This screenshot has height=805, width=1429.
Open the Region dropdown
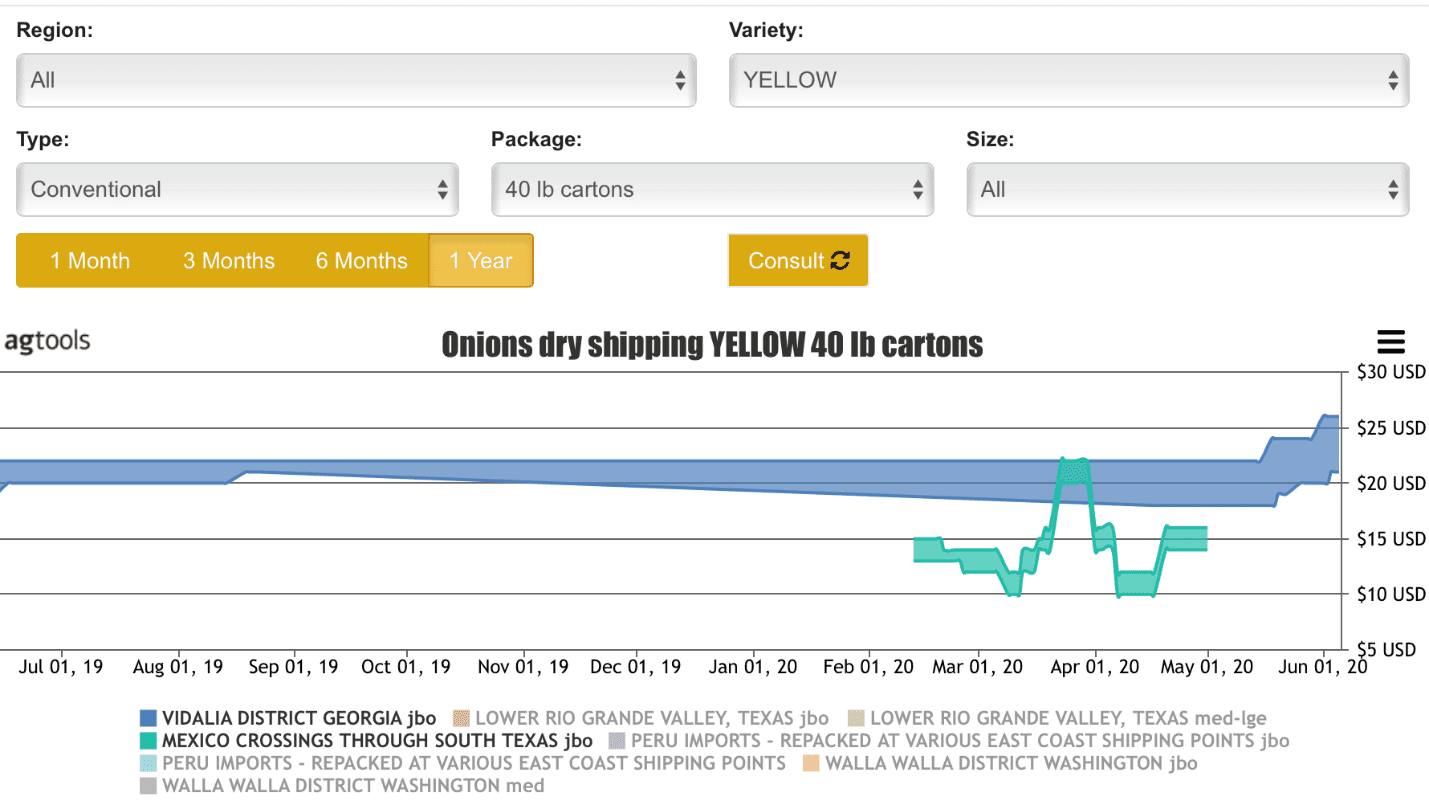[x=356, y=80]
